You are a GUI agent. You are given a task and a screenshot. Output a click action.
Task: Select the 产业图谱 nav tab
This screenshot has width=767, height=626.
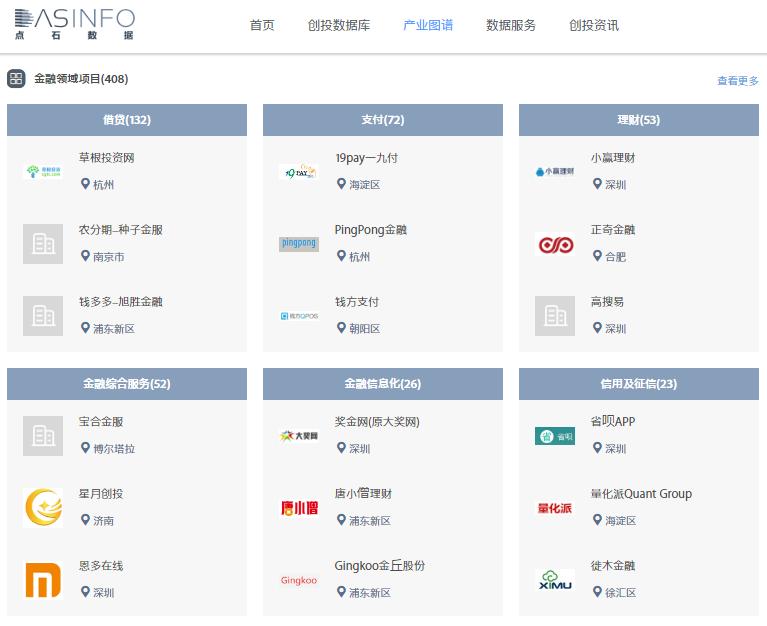point(428,25)
